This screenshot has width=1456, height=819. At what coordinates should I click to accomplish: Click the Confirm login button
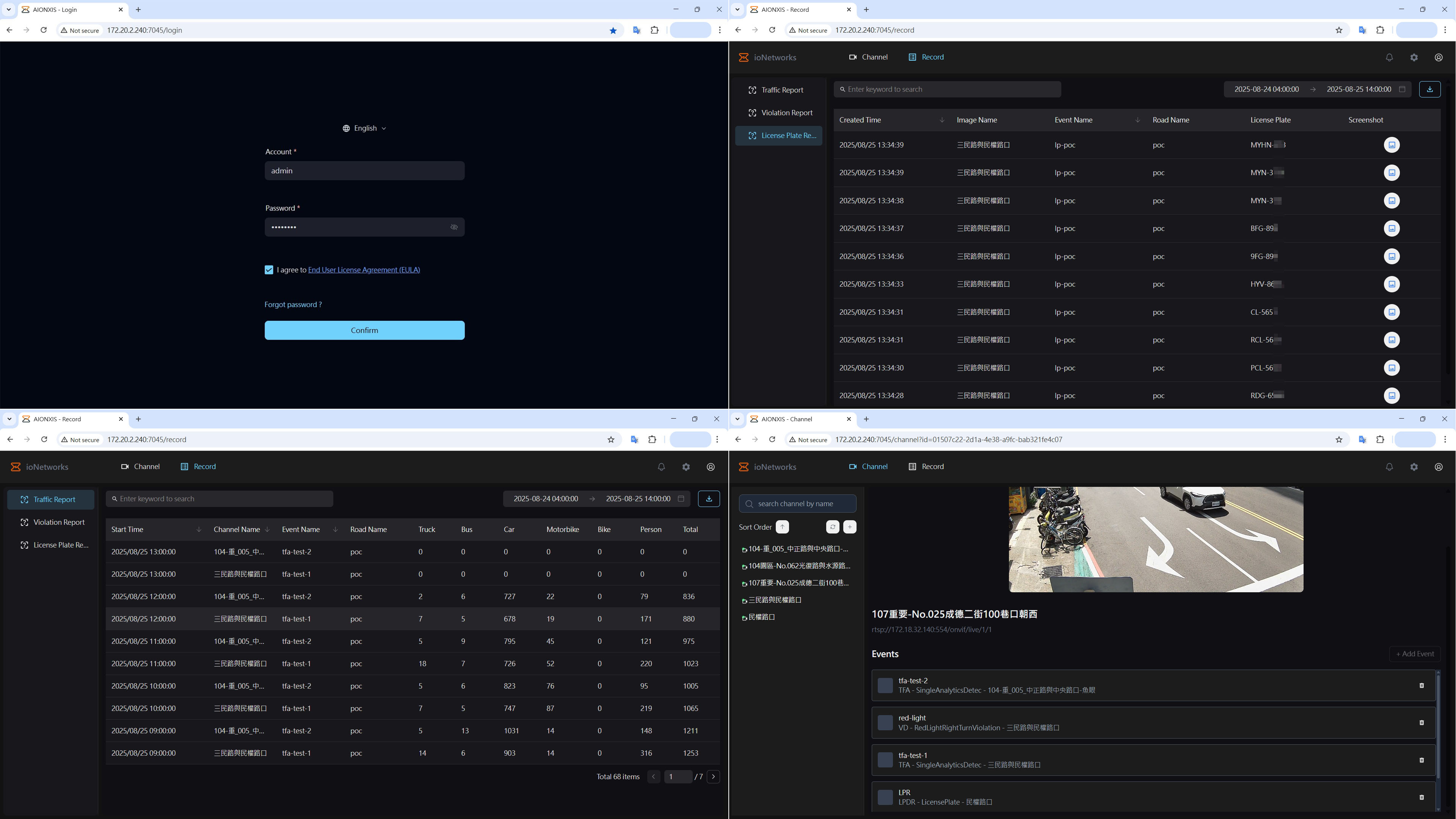pyautogui.click(x=364, y=331)
